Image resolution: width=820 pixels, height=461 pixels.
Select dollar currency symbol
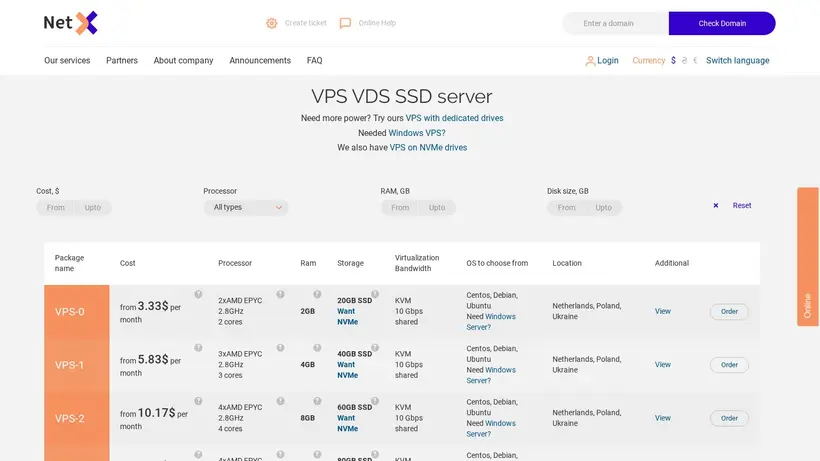673,61
